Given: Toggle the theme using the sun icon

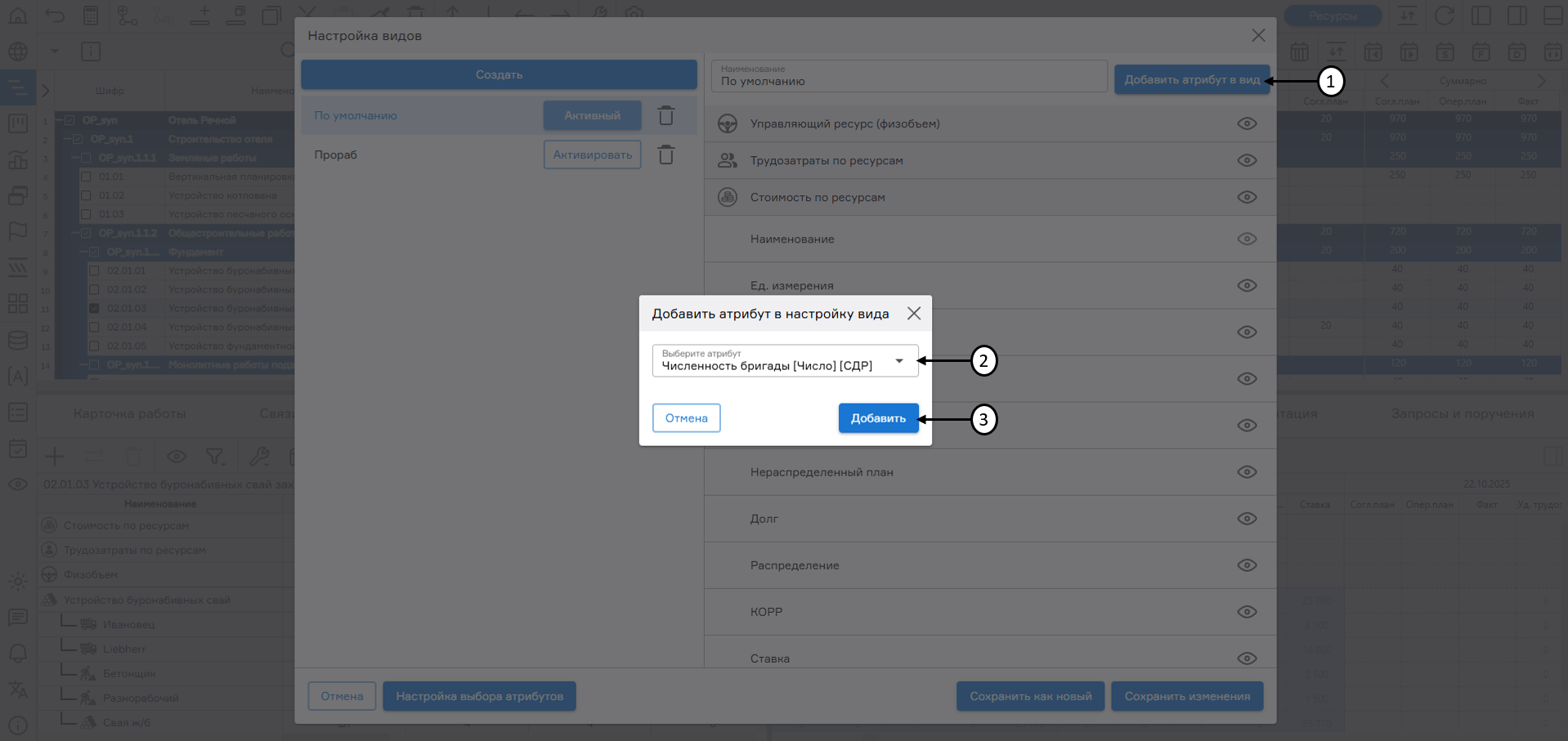Looking at the screenshot, I should tap(17, 582).
